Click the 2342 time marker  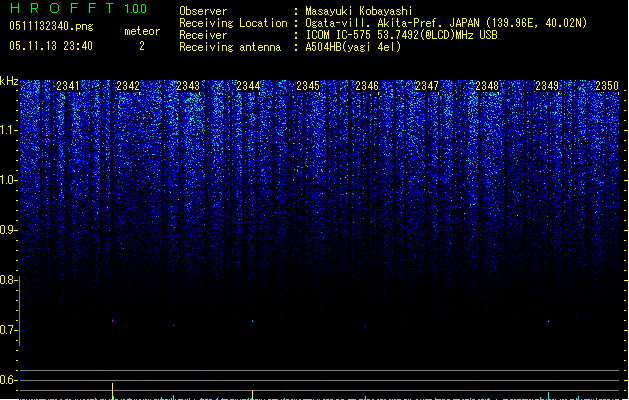pyautogui.click(x=128, y=85)
